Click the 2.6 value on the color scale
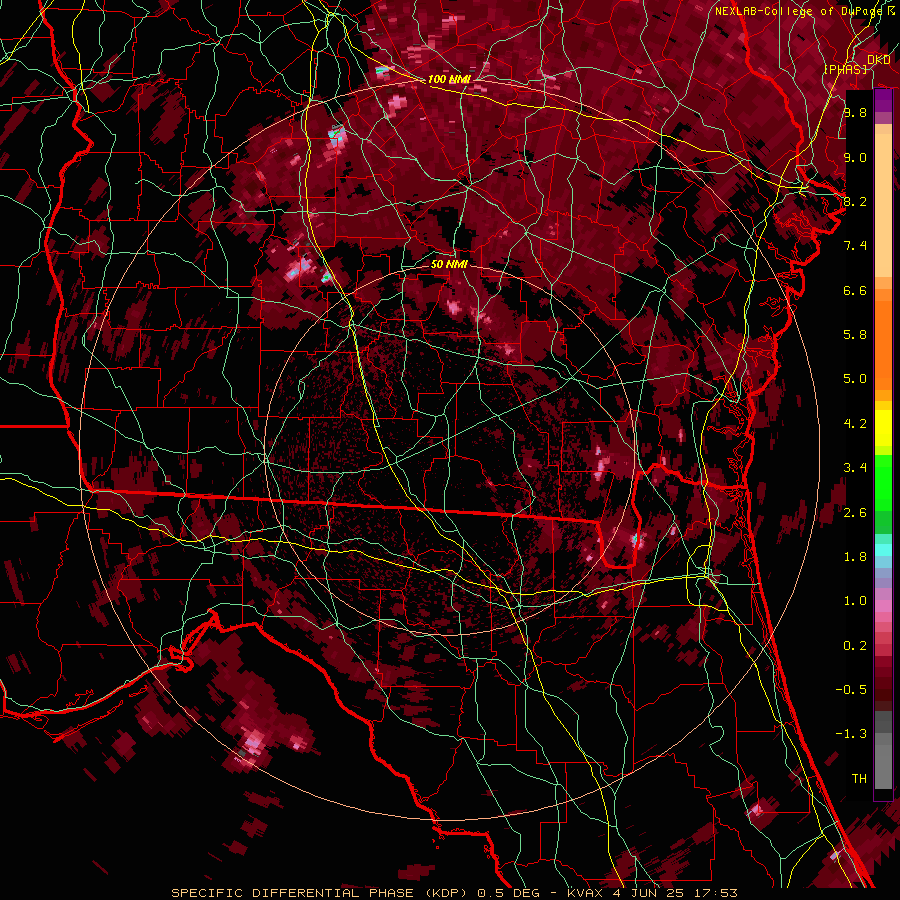Image resolution: width=900 pixels, height=900 pixels. 855,512
